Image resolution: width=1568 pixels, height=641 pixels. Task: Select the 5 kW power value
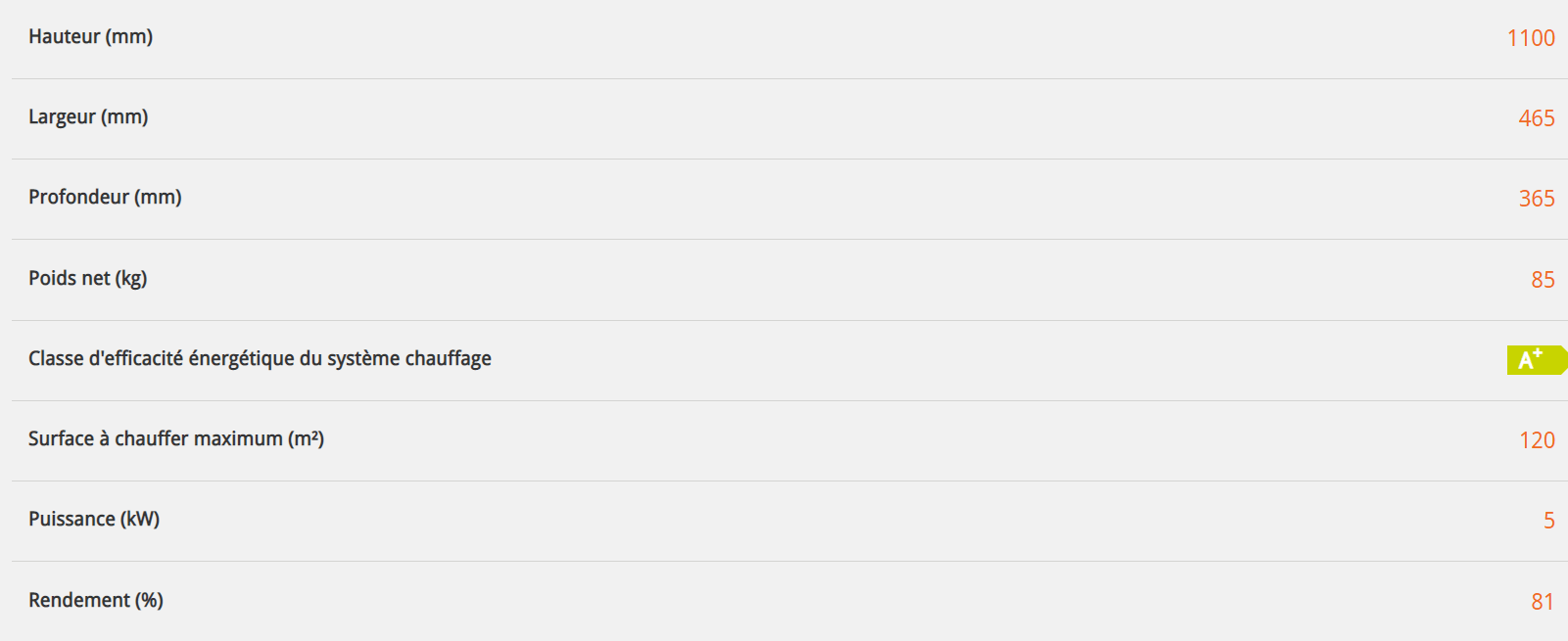[1548, 521]
